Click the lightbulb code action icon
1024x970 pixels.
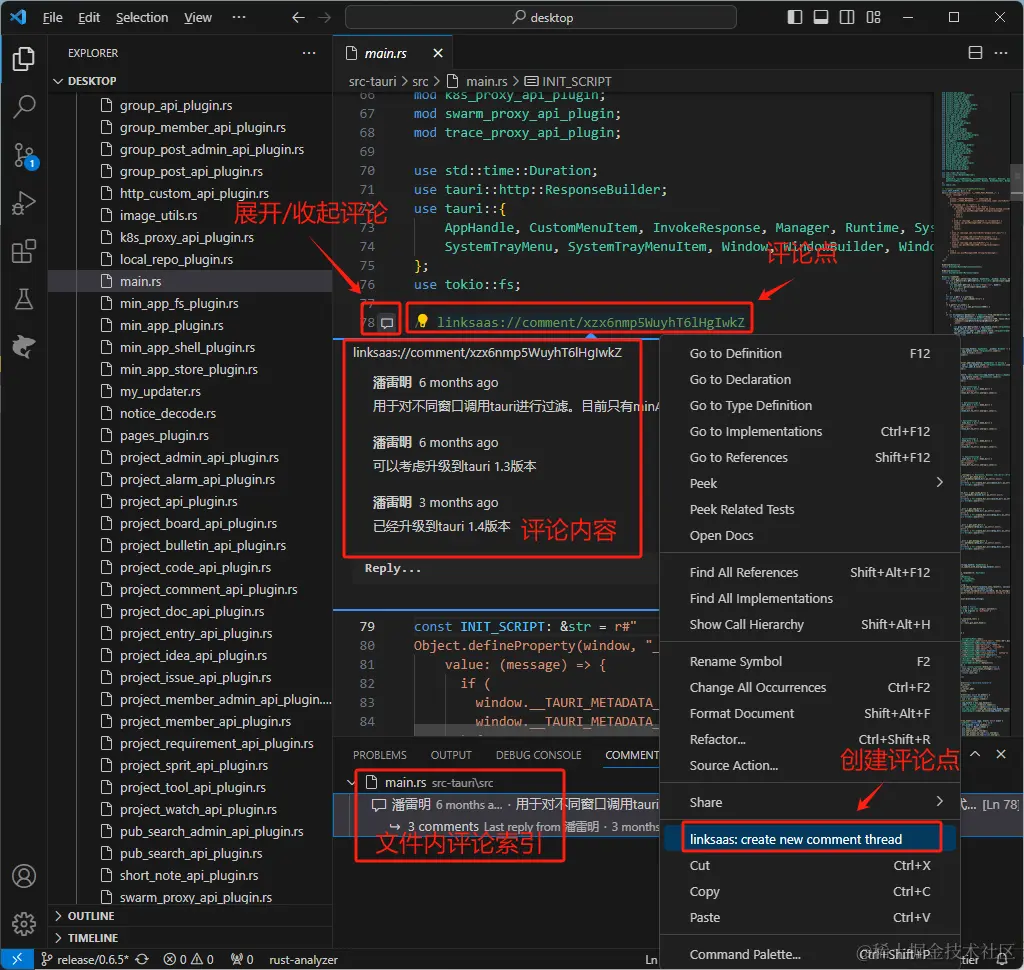click(422, 321)
